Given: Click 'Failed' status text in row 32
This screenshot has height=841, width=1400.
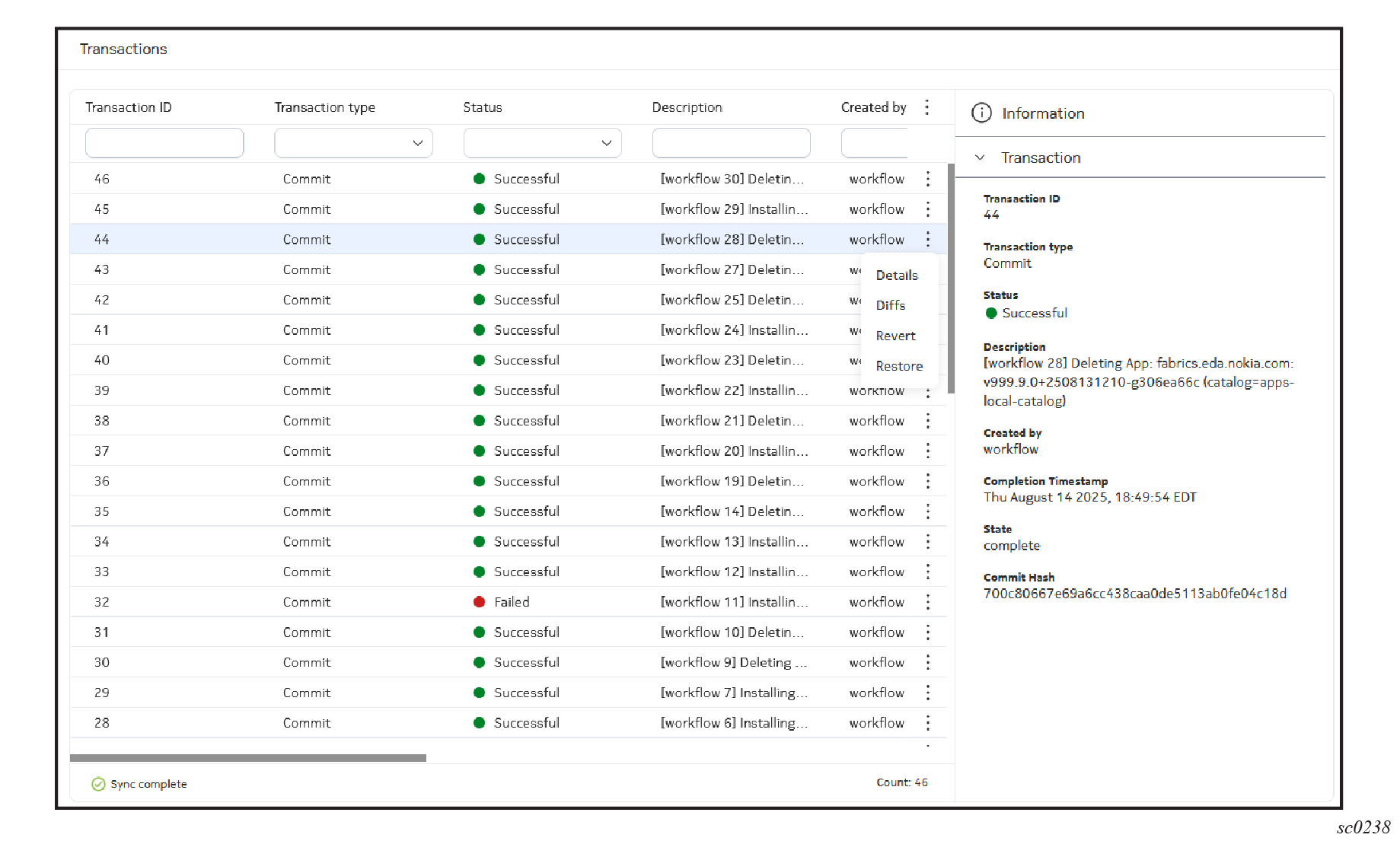Looking at the screenshot, I should (512, 602).
